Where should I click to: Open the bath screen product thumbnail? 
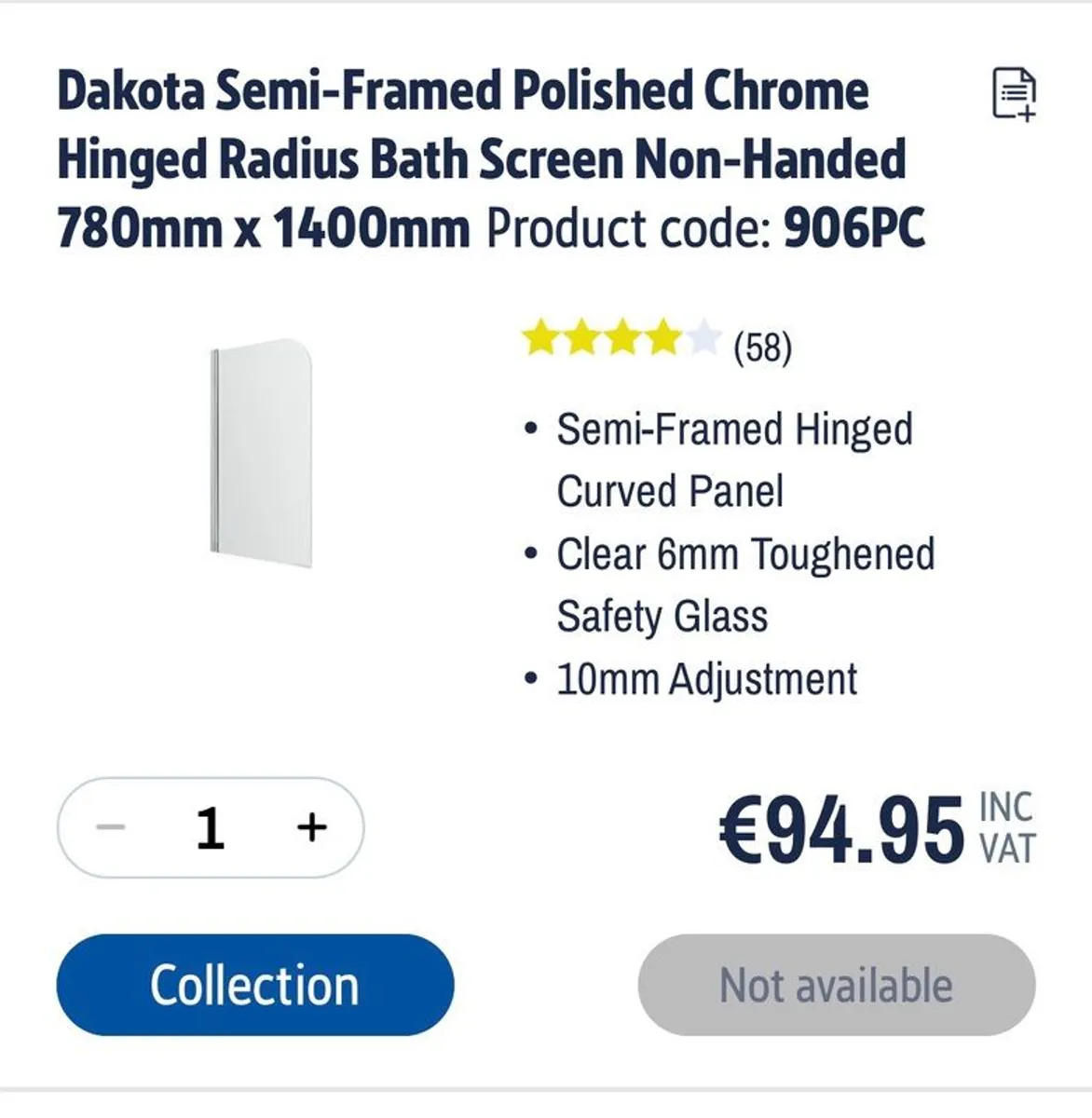point(262,453)
